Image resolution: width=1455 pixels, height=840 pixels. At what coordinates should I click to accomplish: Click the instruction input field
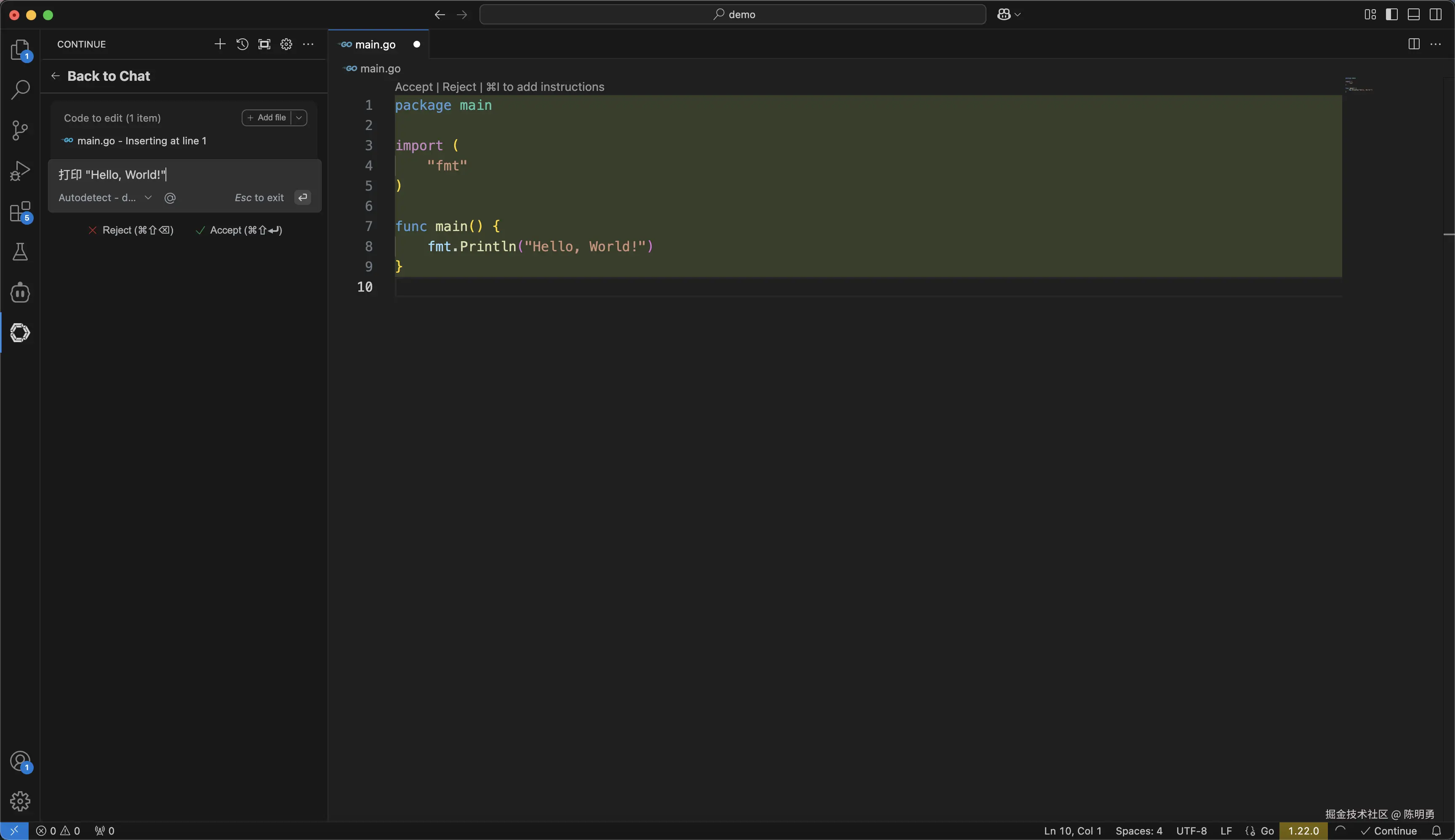tap(185, 175)
